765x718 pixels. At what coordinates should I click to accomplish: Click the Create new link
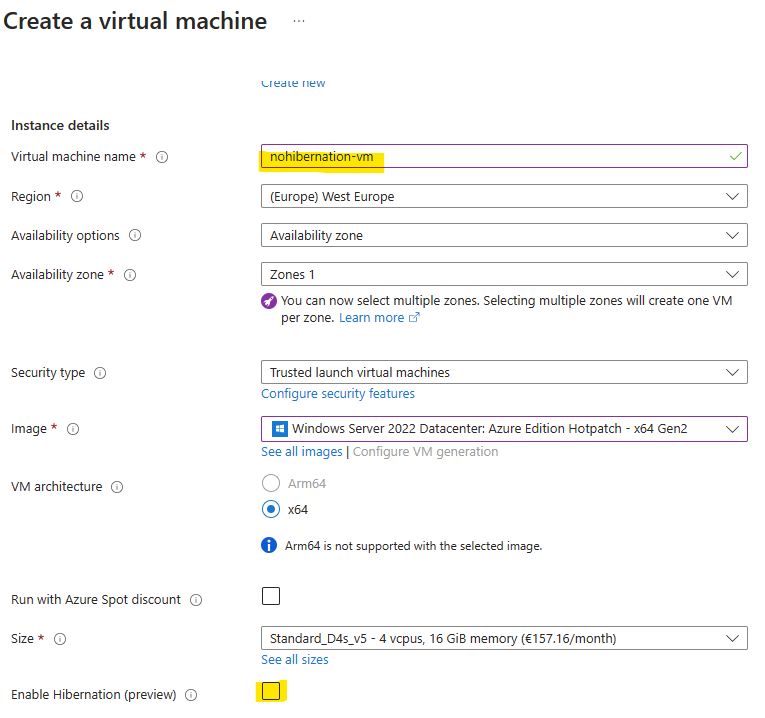[x=293, y=83]
